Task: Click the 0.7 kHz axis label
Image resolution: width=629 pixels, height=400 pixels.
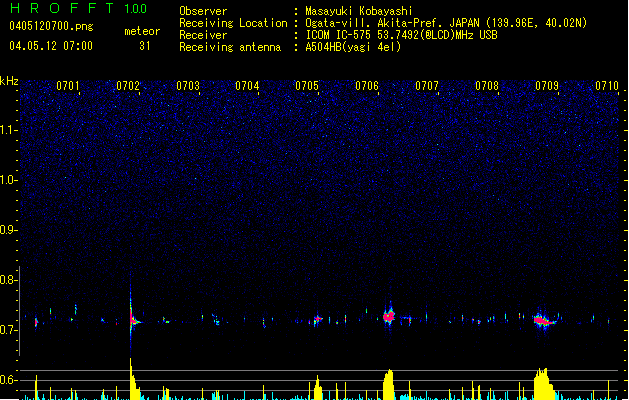Action: [8, 330]
